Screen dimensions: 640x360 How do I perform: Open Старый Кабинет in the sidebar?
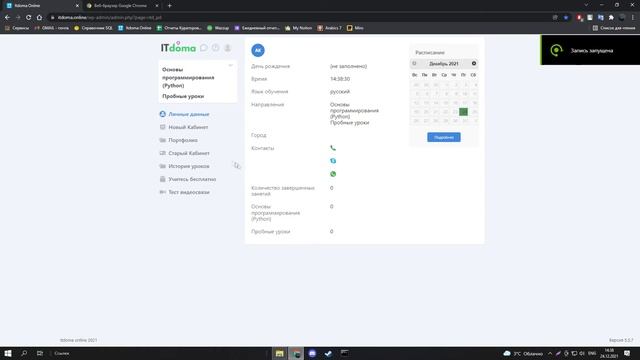click(184, 153)
